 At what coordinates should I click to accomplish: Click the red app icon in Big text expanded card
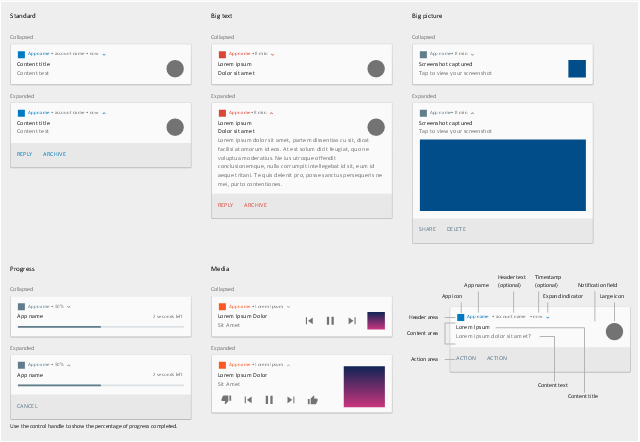(222, 113)
